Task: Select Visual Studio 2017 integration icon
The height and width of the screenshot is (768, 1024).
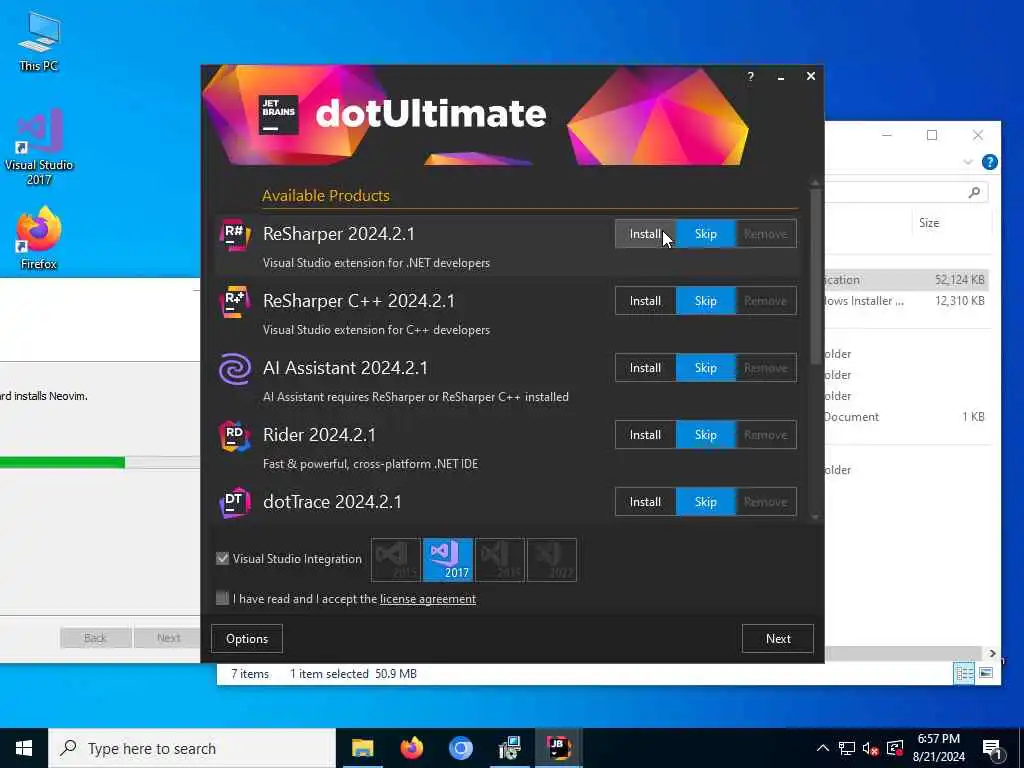Action: [448, 560]
